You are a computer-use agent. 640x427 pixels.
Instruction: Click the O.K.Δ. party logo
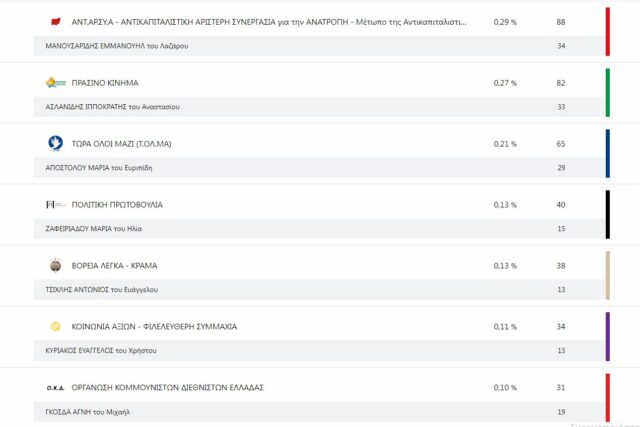(x=55, y=387)
